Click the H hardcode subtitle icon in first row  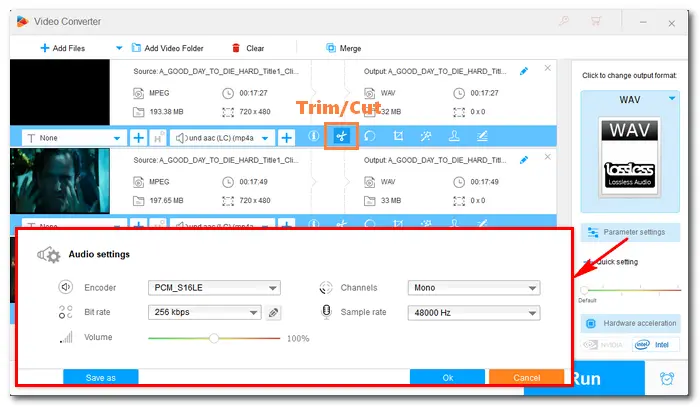click(158, 138)
